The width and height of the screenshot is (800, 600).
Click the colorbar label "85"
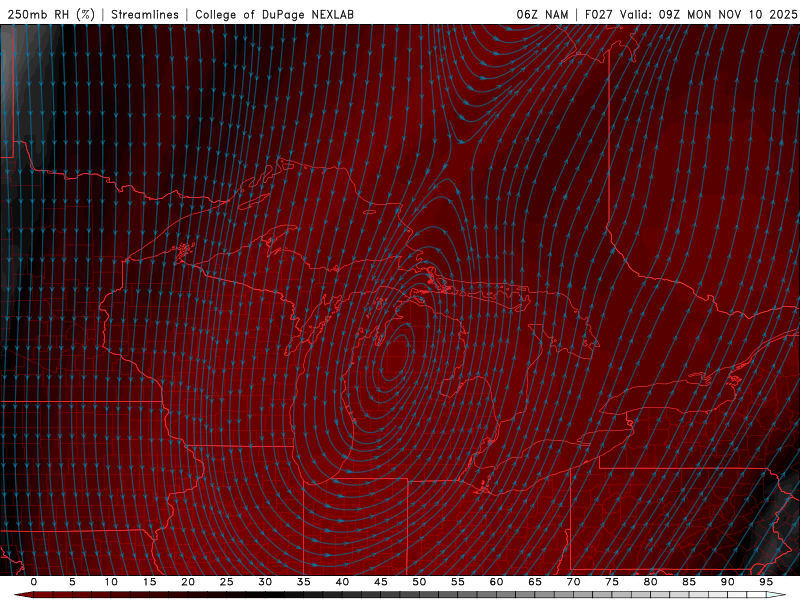pyautogui.click(x=689, y=582)
